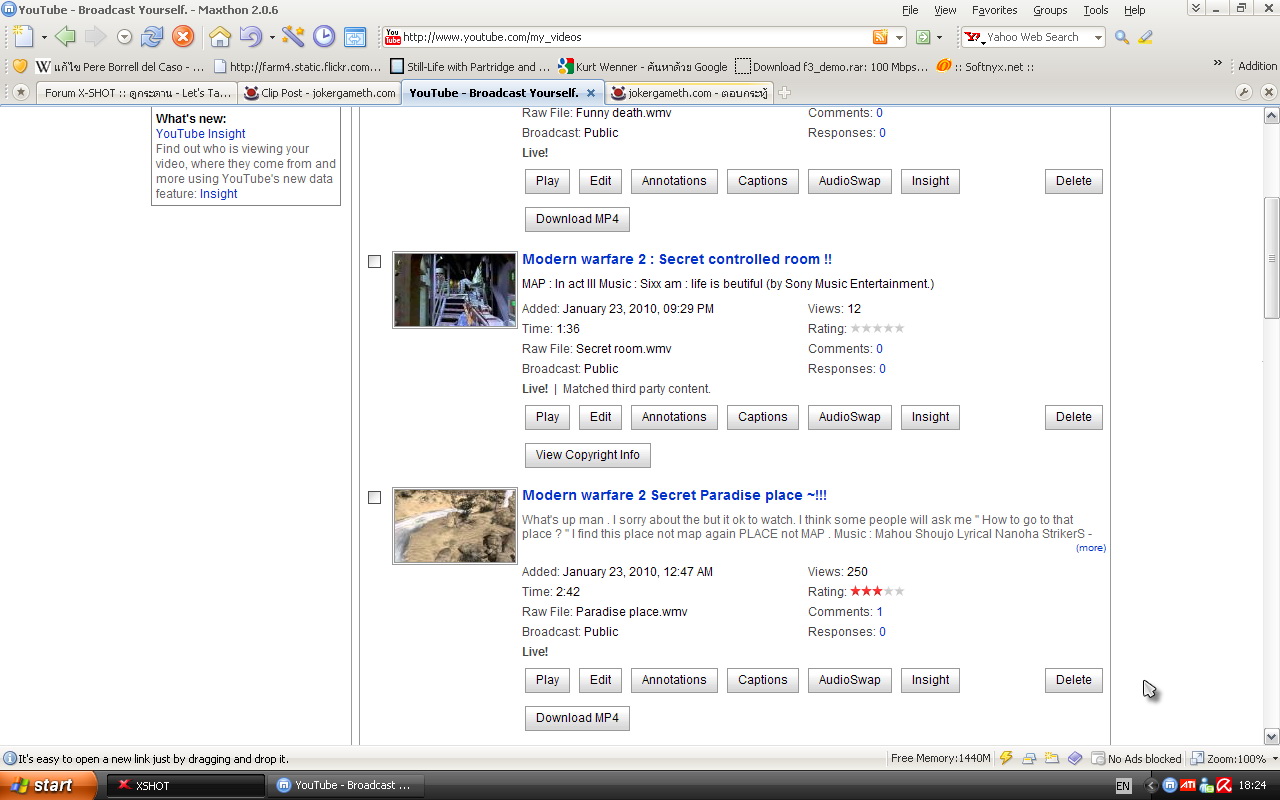Open a new tab with the plus icon

[x=785, y=93]
